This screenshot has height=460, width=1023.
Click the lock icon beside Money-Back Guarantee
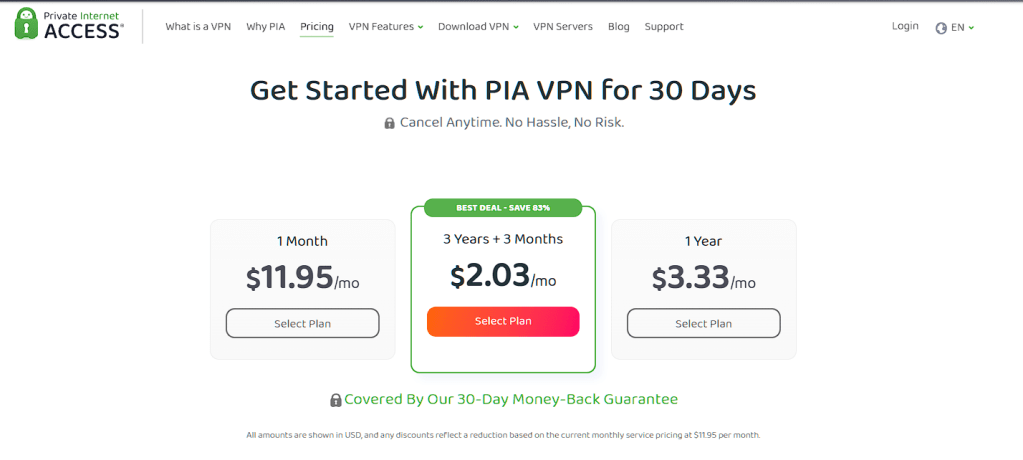[336, 400]
